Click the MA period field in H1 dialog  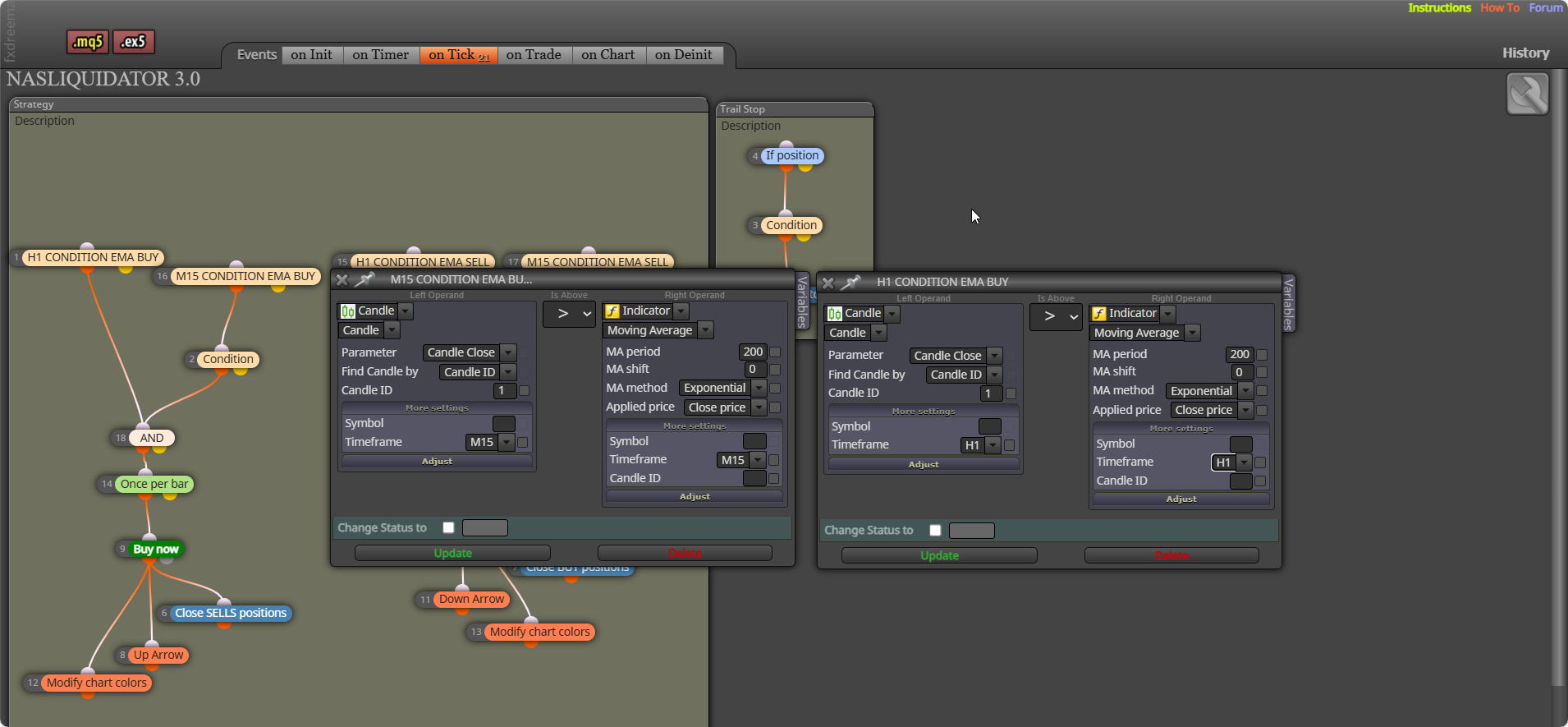click(1239, 354)
